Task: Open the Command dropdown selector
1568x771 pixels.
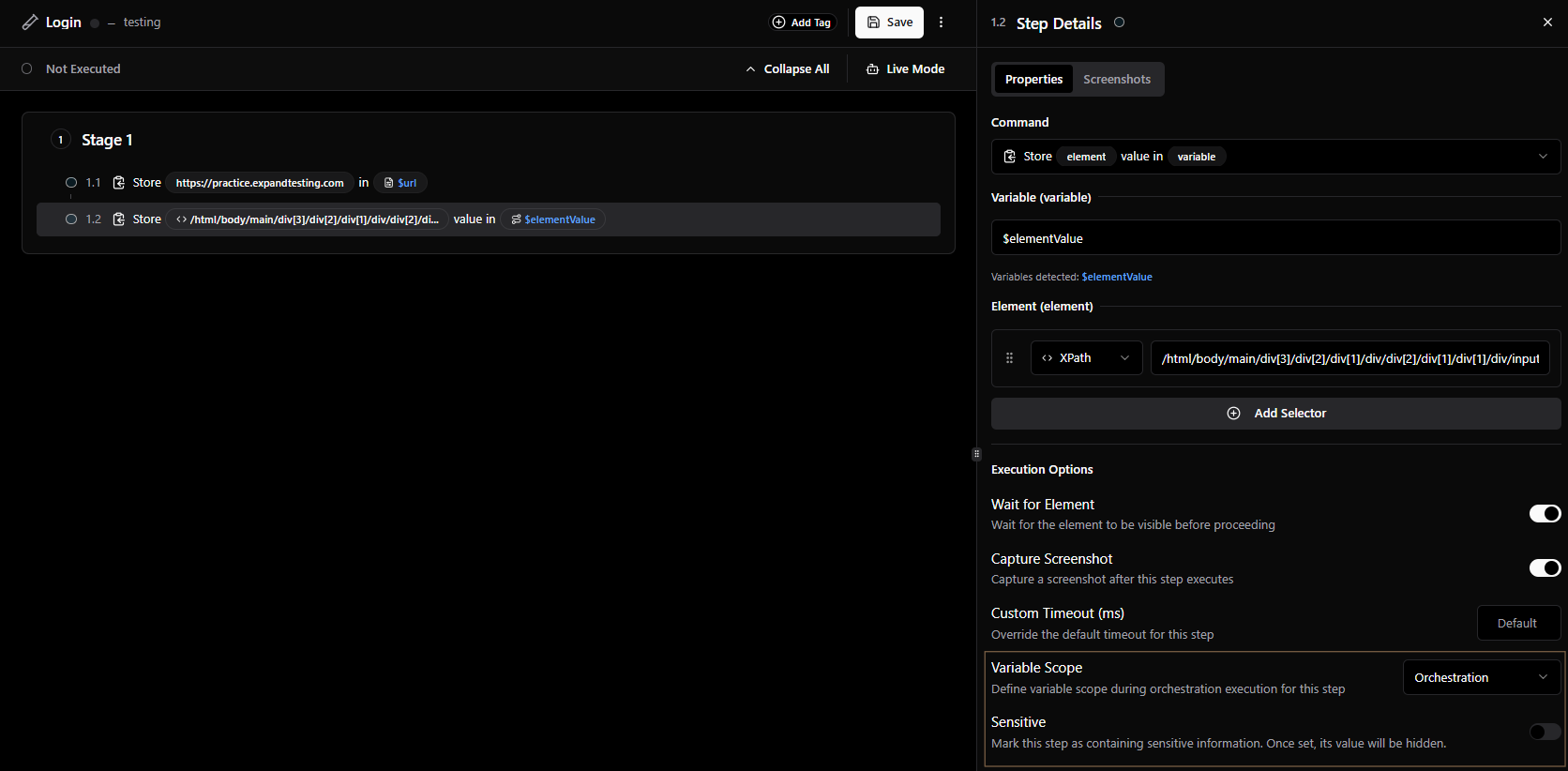Action: point(1275,157)
